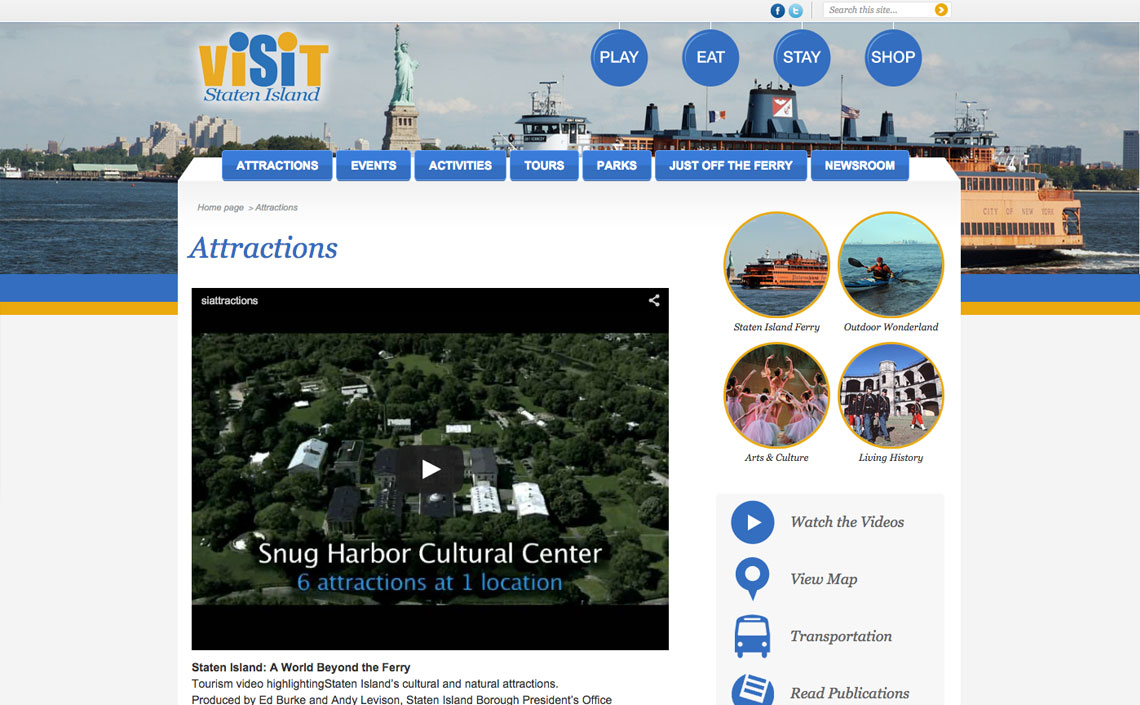Select the SHOP circle menu

coord(893,57)
